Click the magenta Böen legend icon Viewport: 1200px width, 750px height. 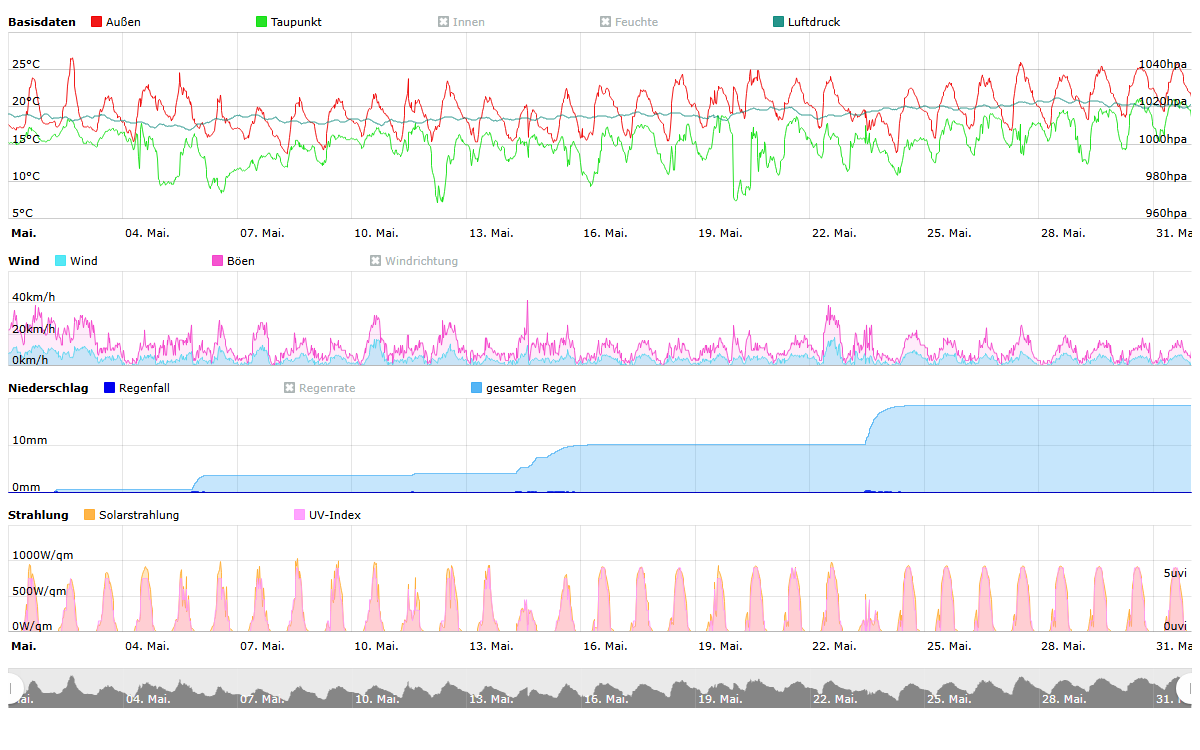click(x=218, y=261)
